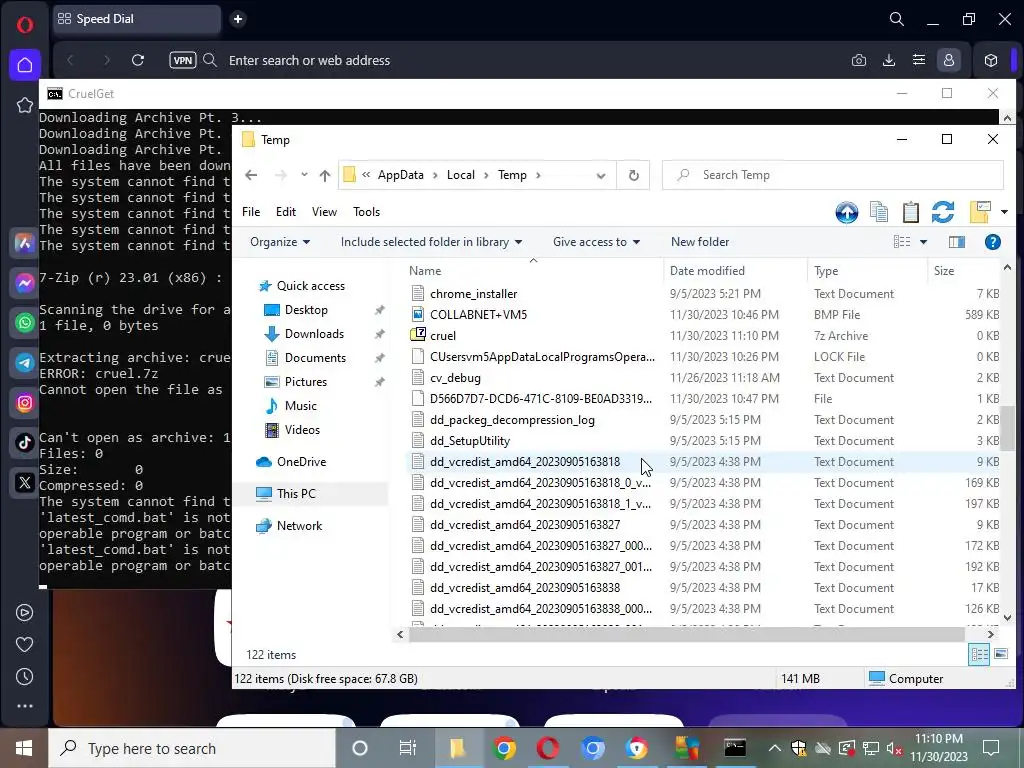Screen dimensions: 1024x768
Task: Open Opera history clock icon
Action: 25,677
